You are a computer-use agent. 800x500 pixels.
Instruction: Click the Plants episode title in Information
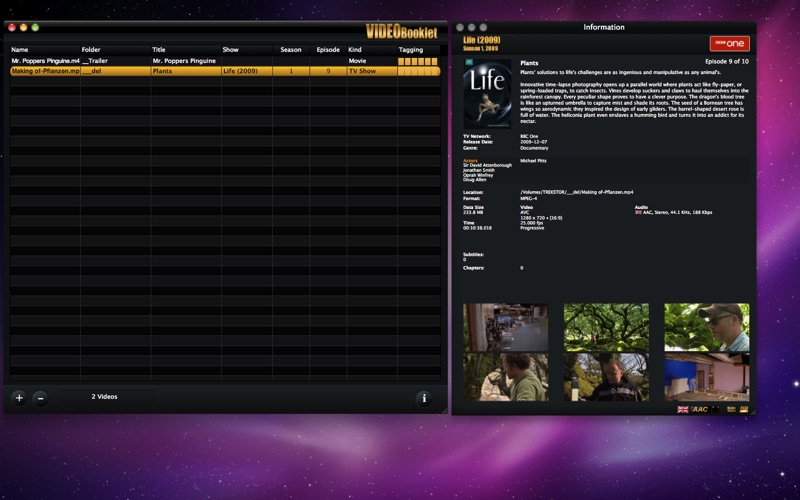pos(529,63)
